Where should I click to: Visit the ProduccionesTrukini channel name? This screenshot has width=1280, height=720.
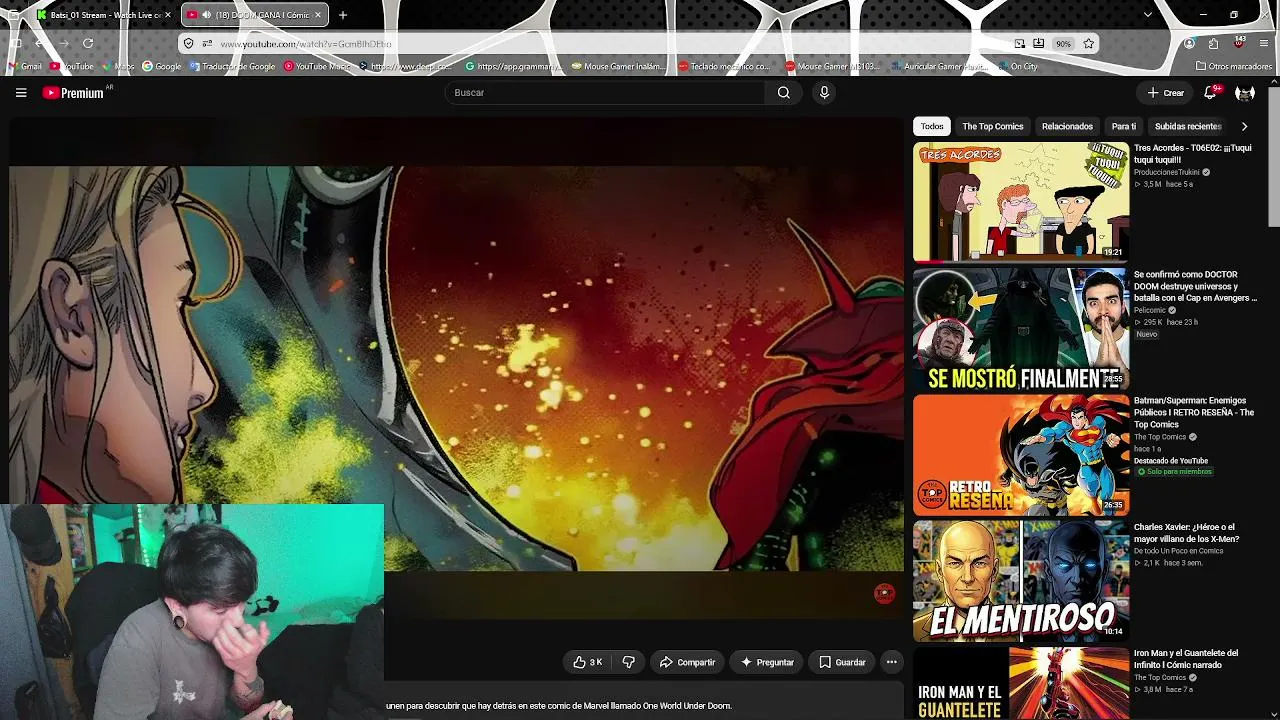(x=1167, y=172)
